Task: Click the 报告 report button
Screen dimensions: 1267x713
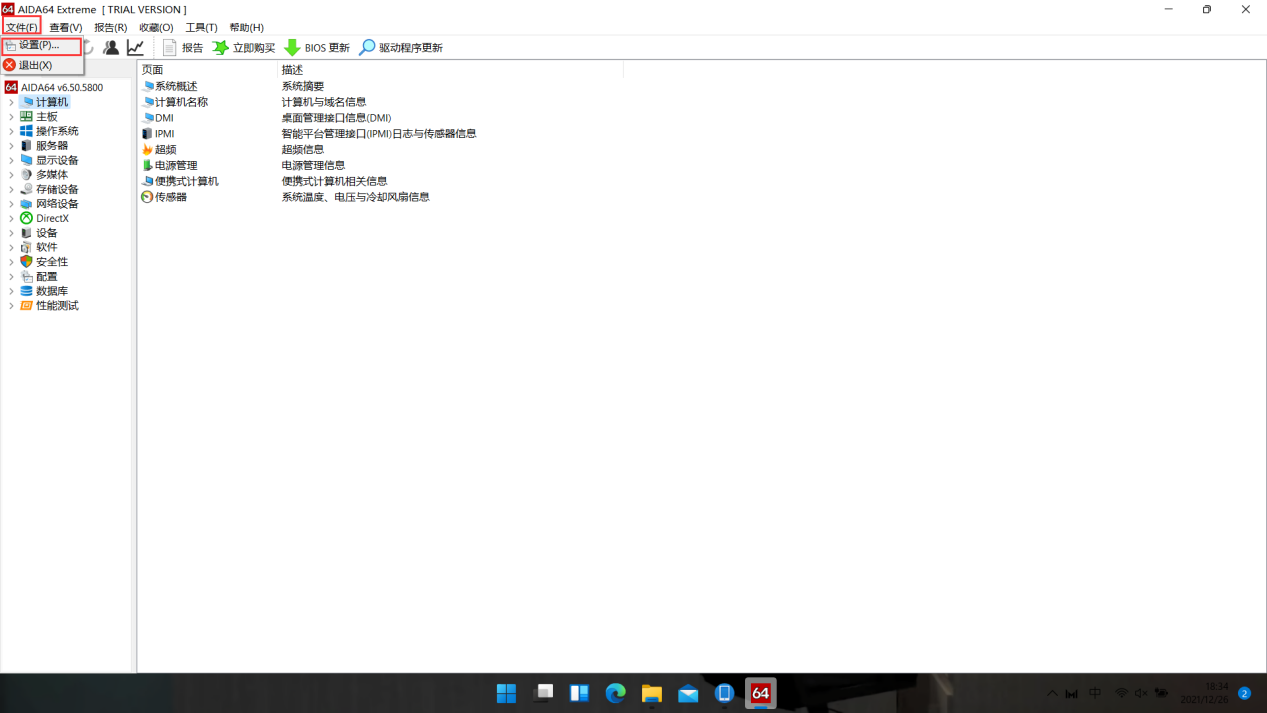Action: click(181, 47)
